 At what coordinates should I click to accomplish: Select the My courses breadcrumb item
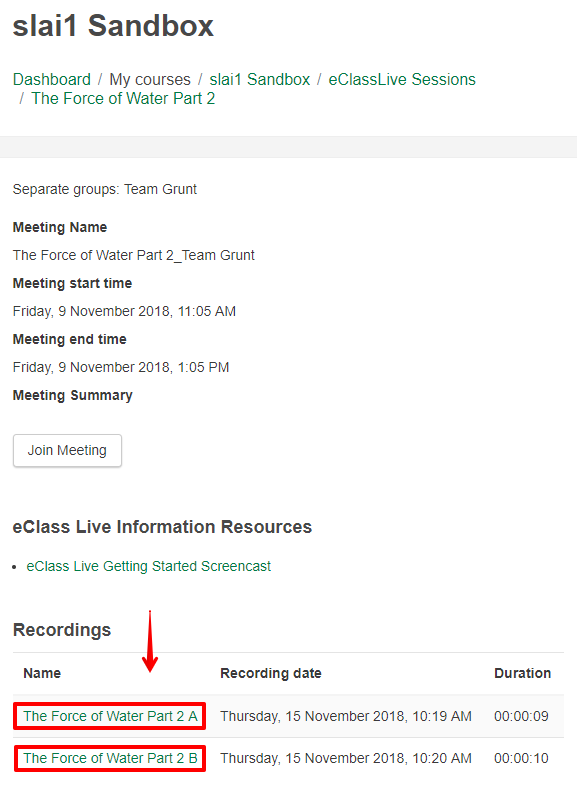tap(150, 80)
